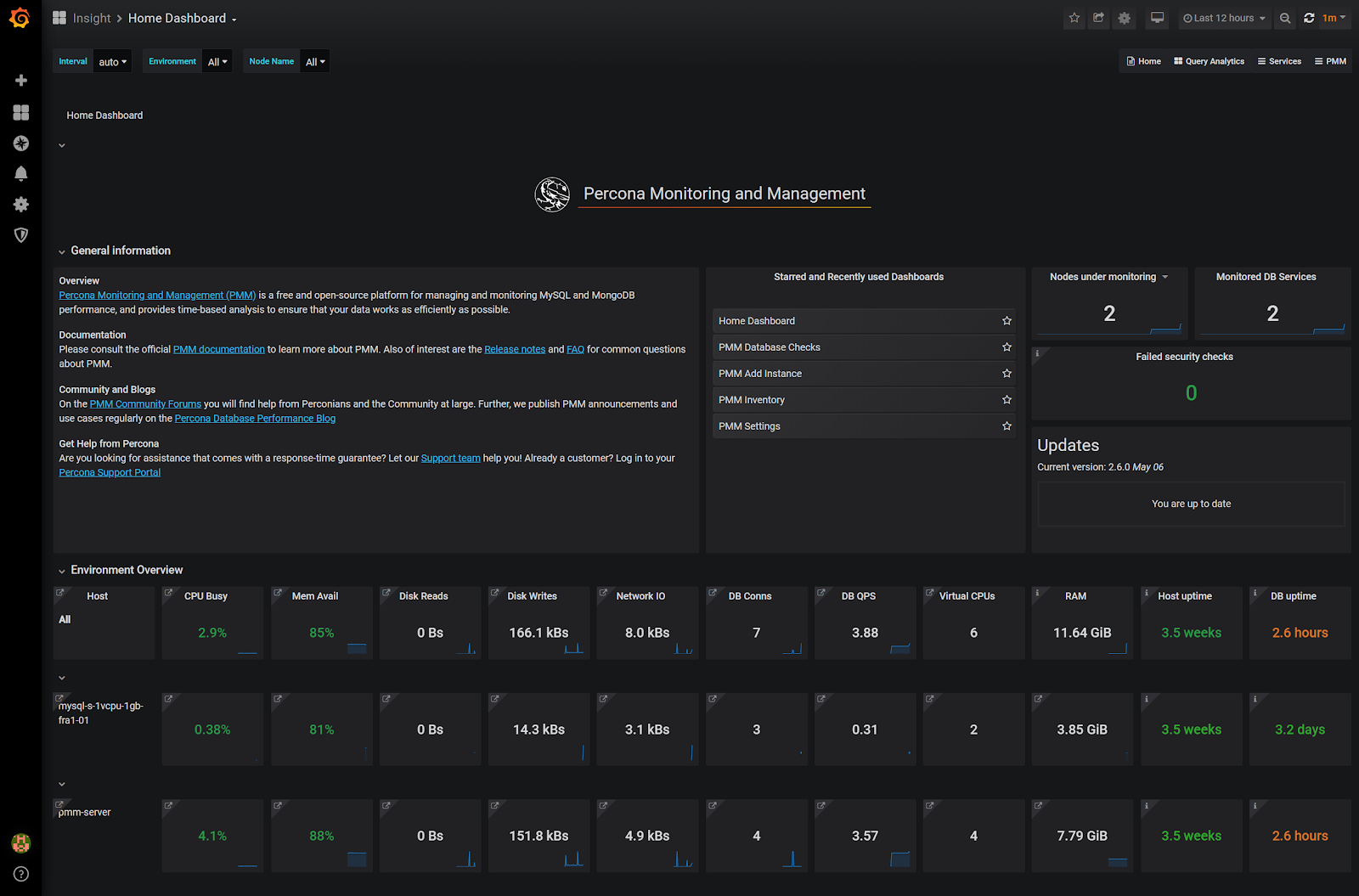
Task: Open the PMM documentation link
Action: point(218,348)
